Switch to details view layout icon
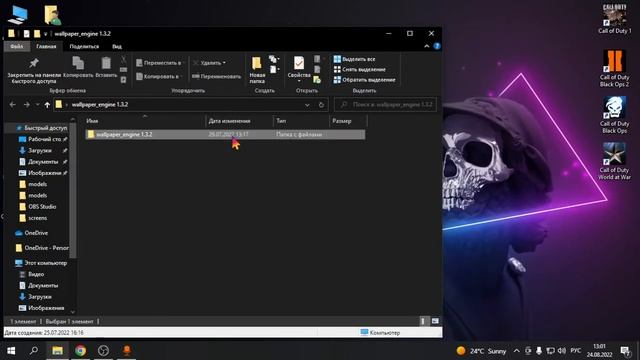Viewport: 640px width, 360px height. [423, 321]
